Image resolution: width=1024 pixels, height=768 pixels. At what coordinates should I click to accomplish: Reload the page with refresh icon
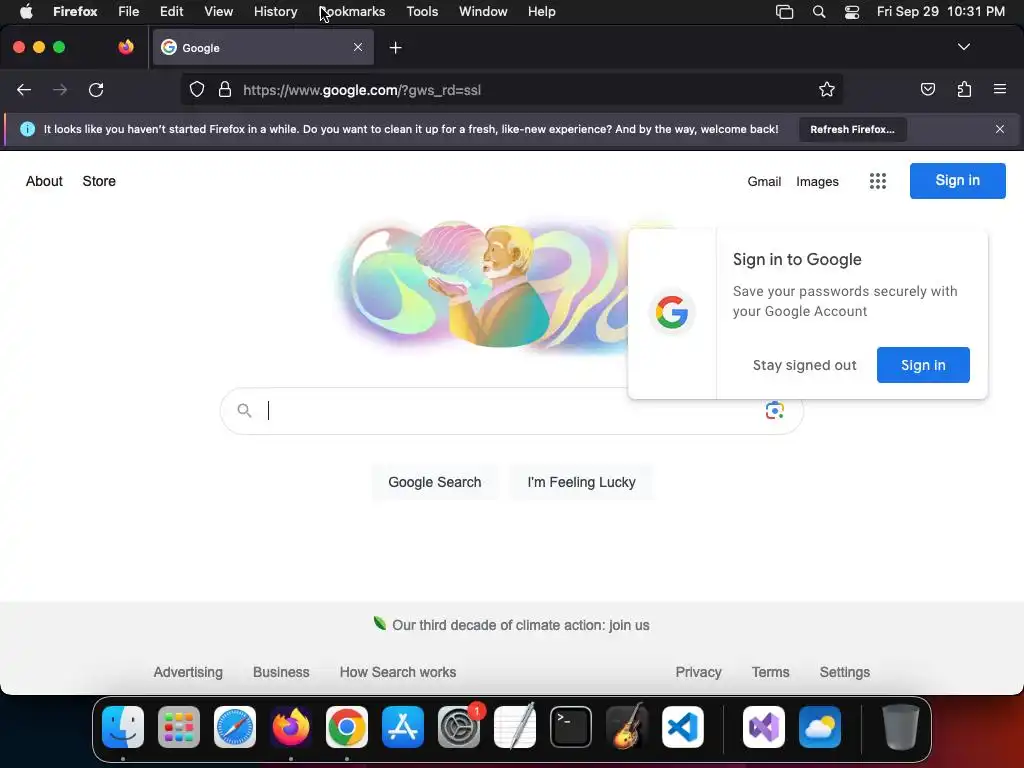[96, 89]
